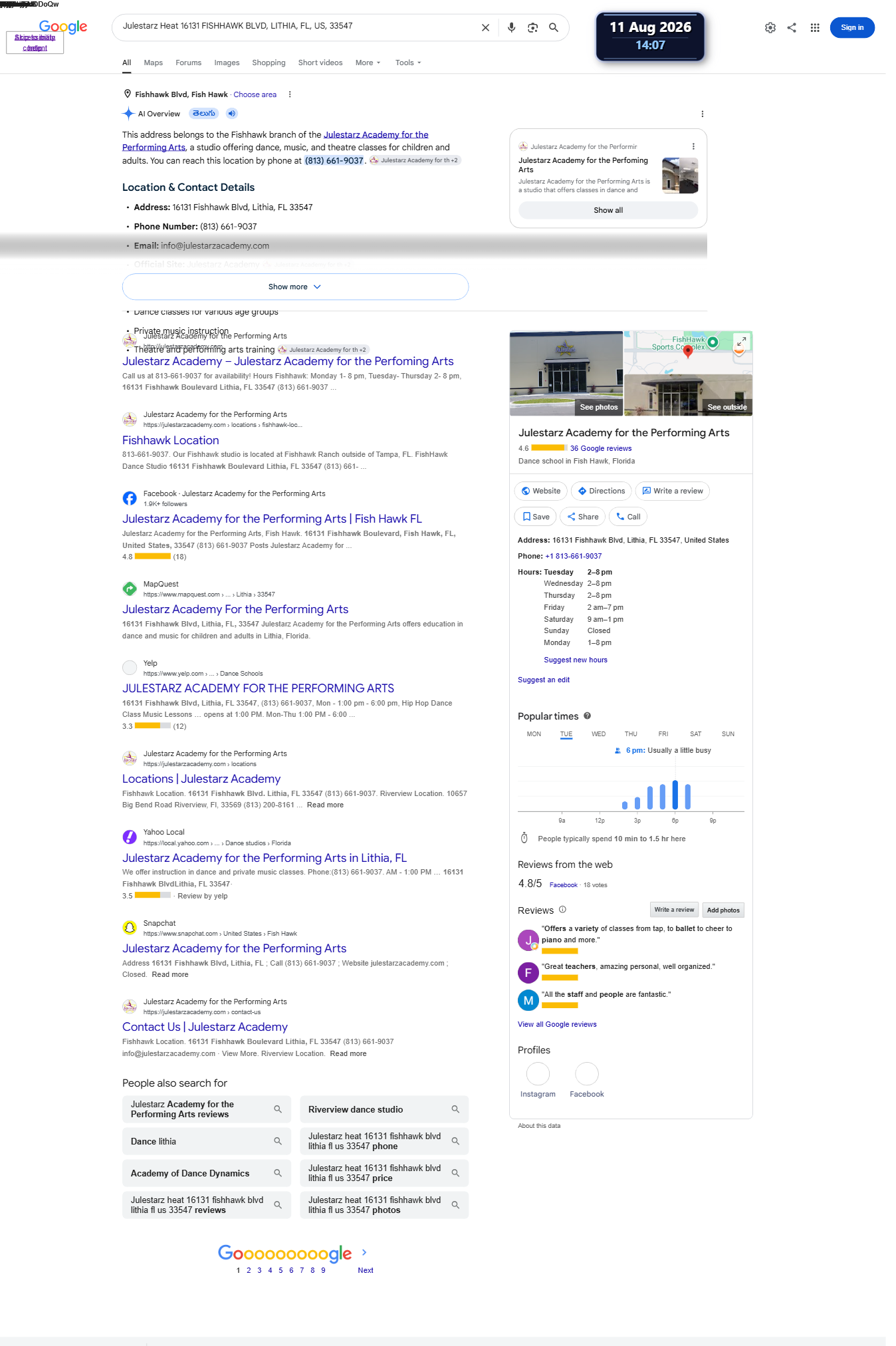Open MapQuest Julestarz result title

pyautogui.click(x=235, y=609)
